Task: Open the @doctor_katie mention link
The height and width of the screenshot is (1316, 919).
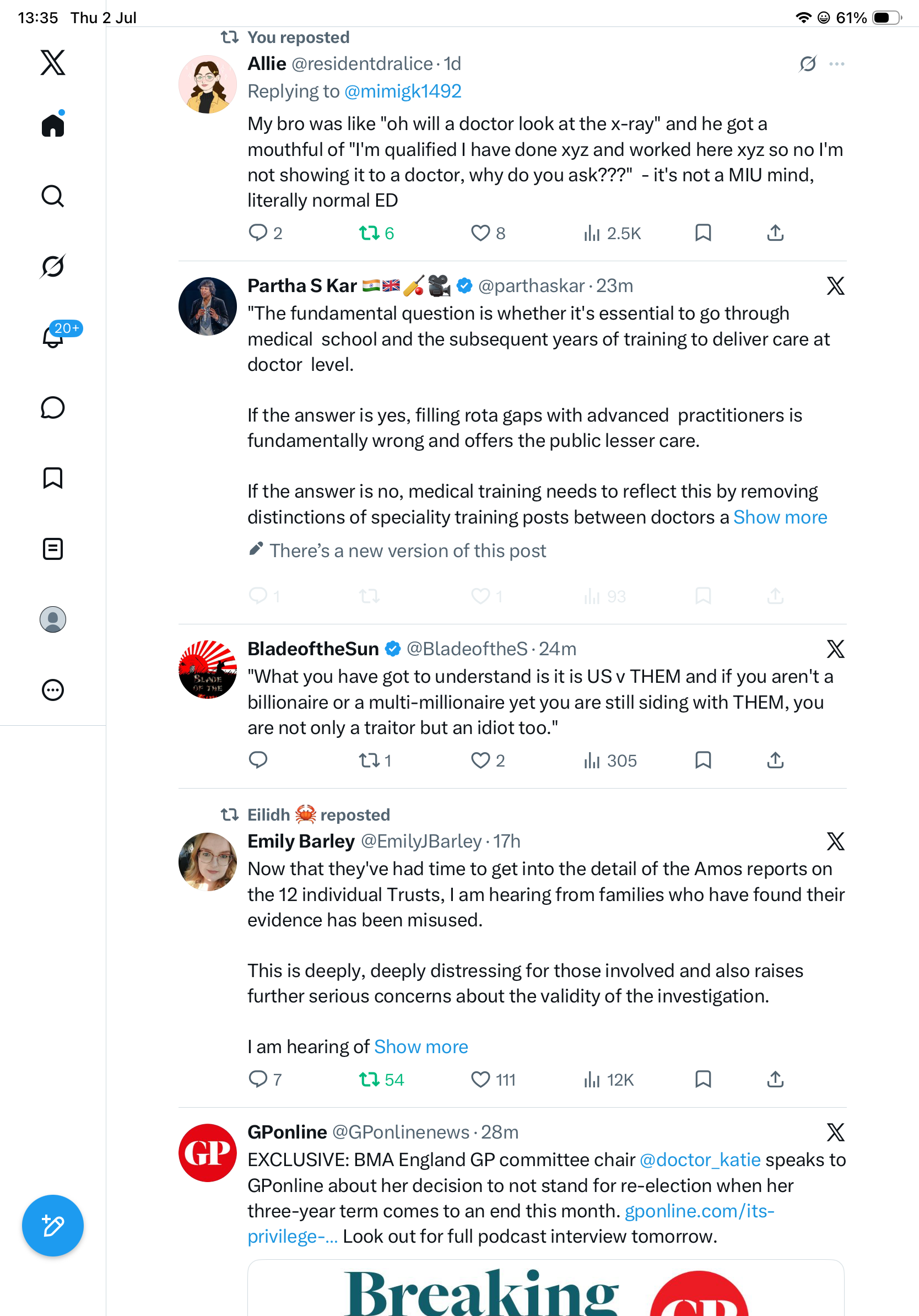Action: pos(700,1159)
